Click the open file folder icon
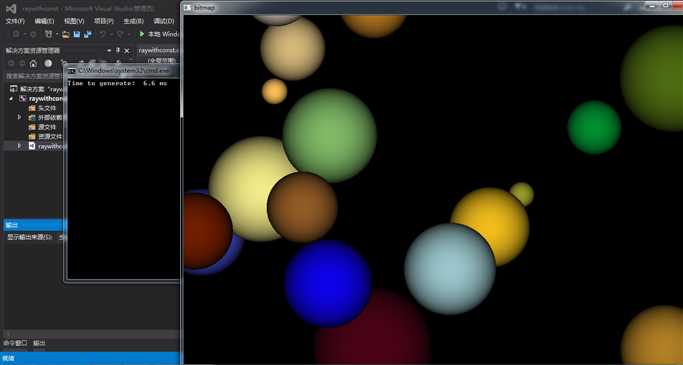Viewport: 683px width, 365px height. [66, 34]
